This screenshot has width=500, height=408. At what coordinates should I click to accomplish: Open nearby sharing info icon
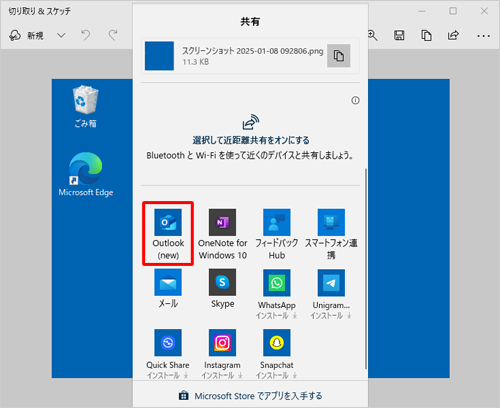click(355, 100)
